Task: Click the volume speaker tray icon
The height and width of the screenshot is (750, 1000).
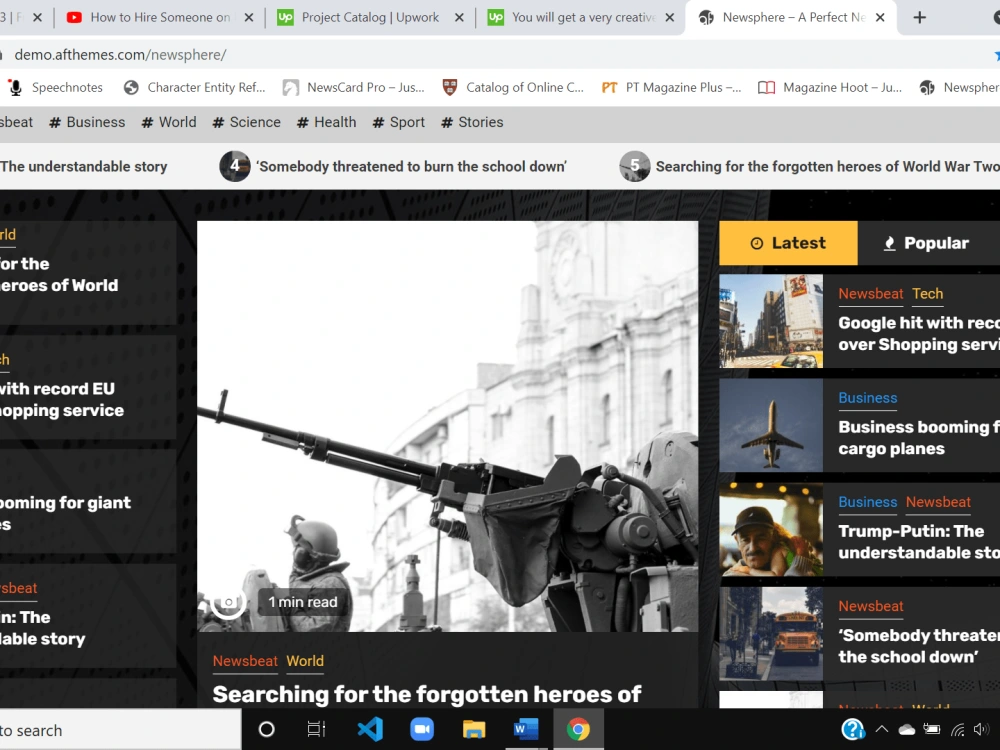Action: click(982, 729)
